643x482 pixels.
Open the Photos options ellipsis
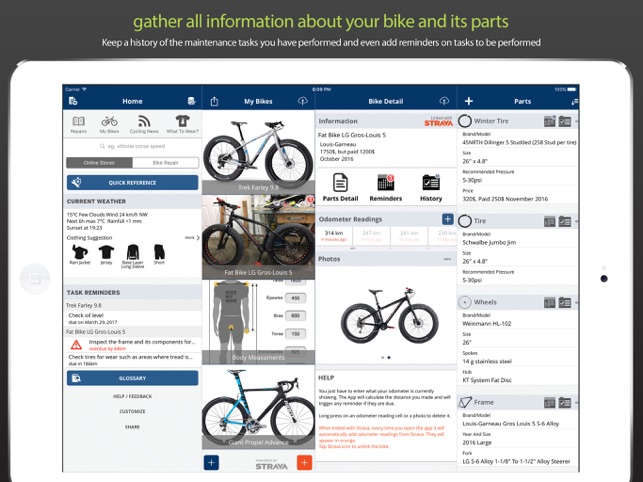[447, 259]
